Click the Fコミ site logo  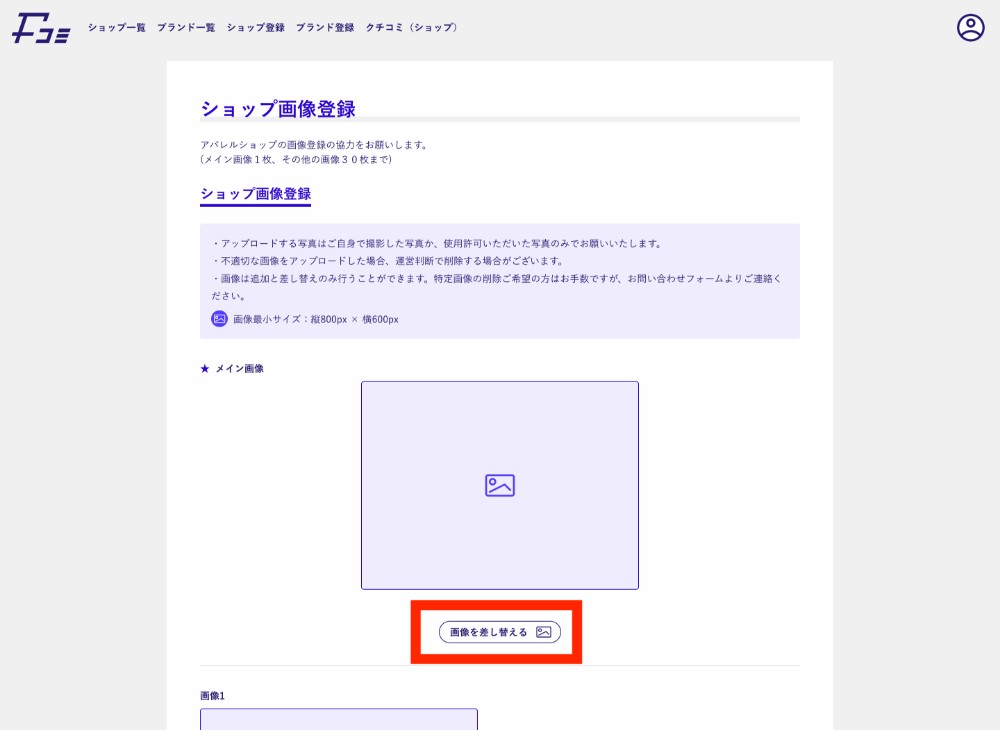(41, 28)
